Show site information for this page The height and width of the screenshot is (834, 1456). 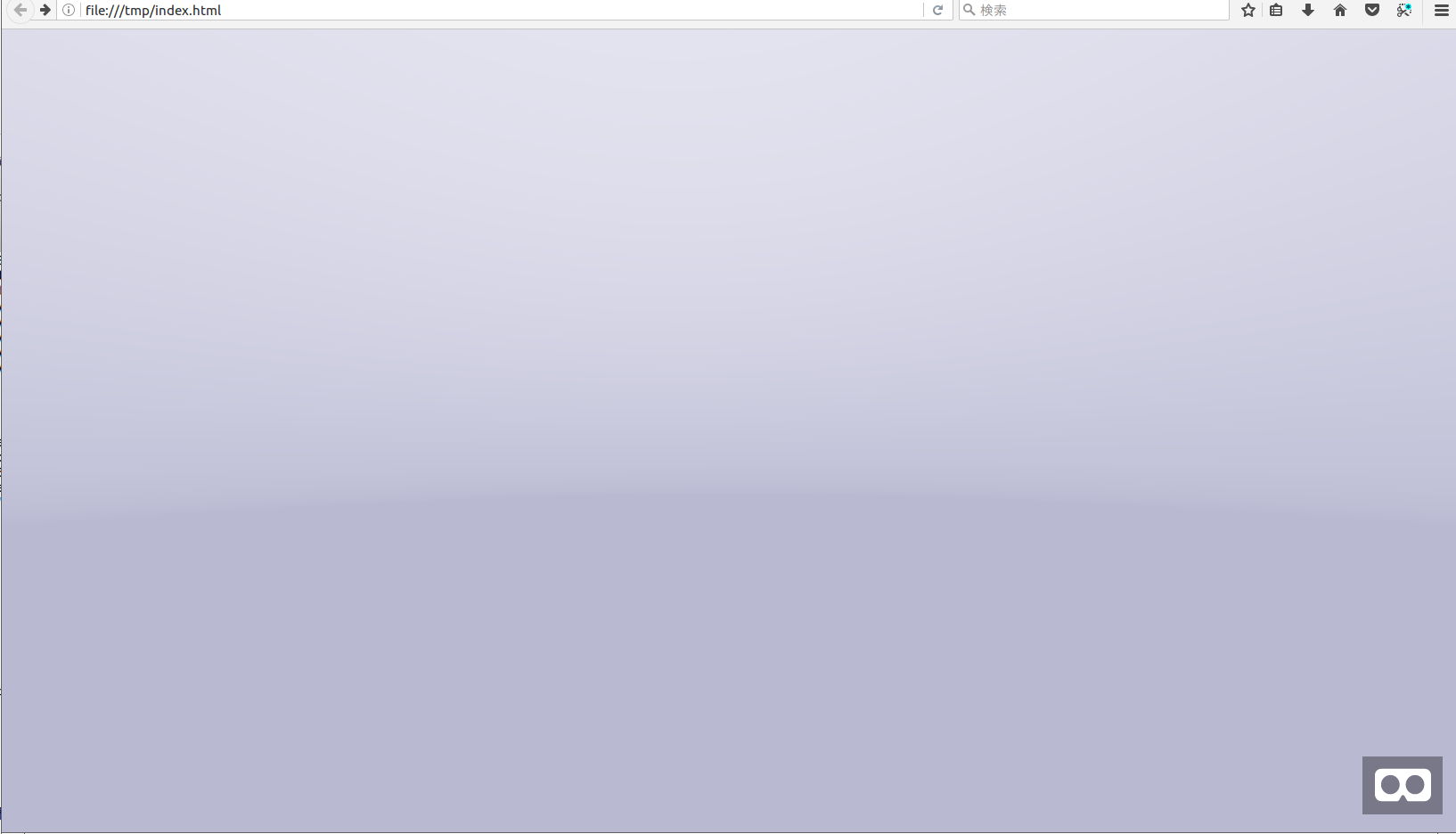tap(69, 11)
